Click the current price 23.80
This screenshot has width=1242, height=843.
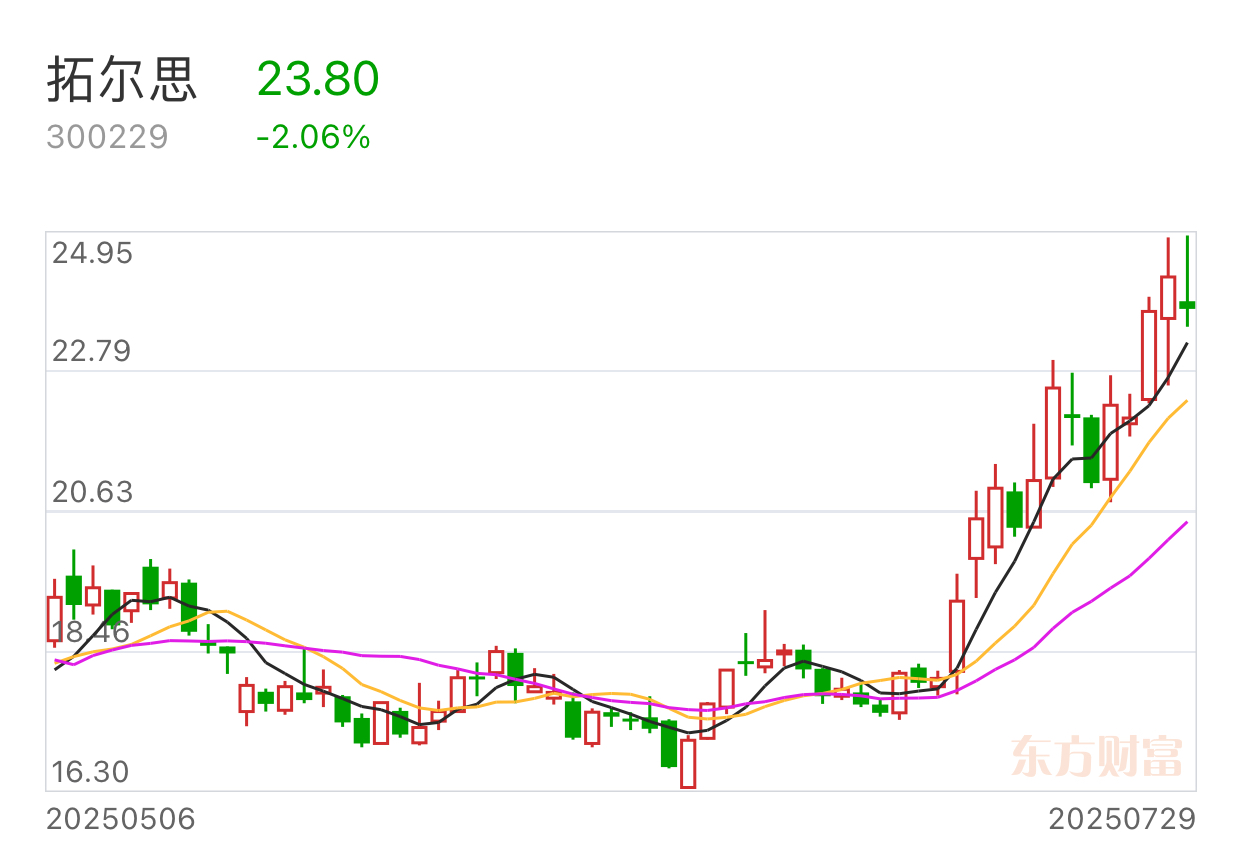[318, 79]
